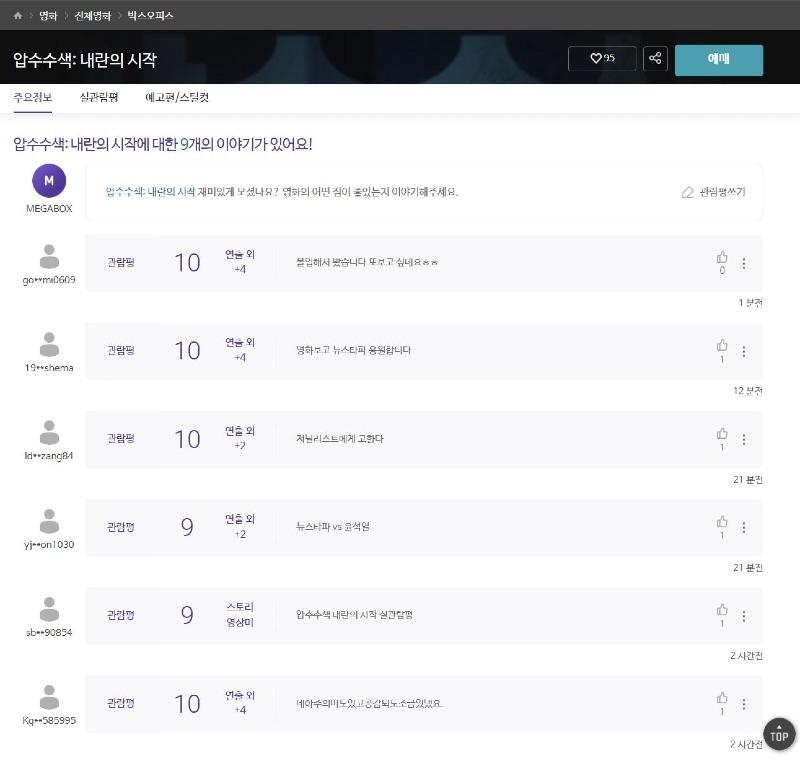Open more options for Kg**585995 review

(744, 704)
